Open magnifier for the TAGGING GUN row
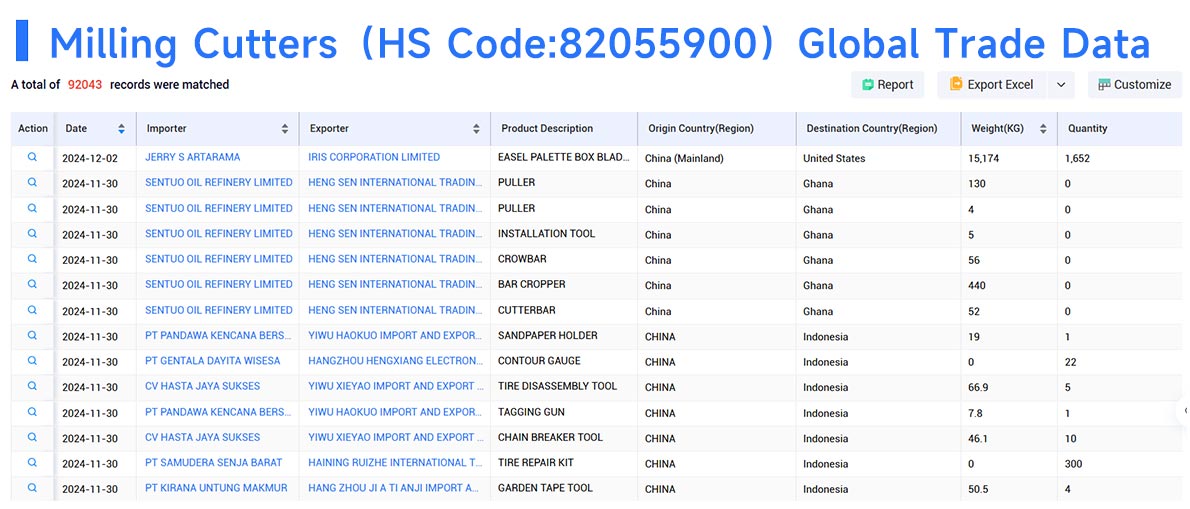 pos(32,412)
